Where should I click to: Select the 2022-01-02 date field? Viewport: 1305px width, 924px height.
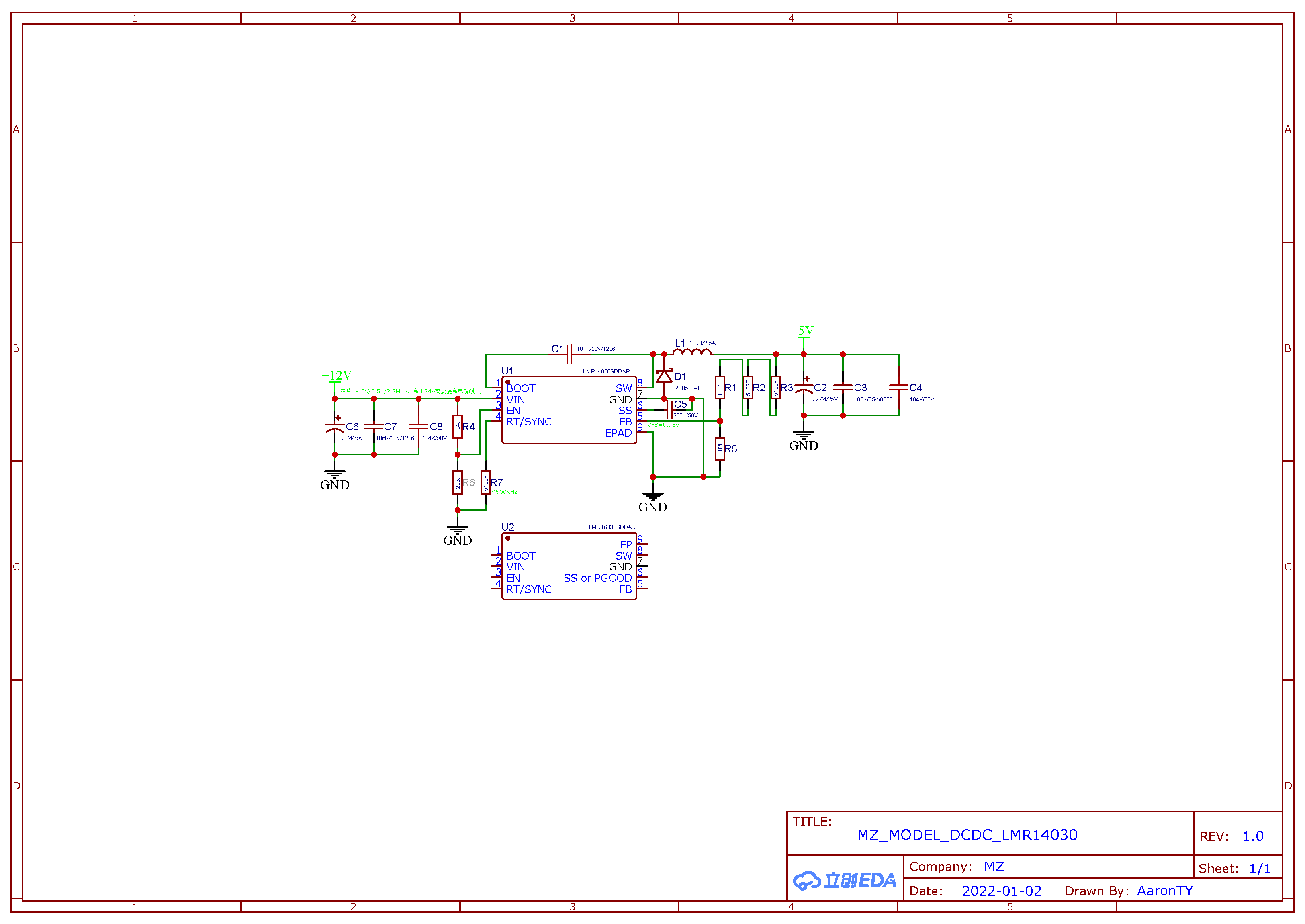pyautogui.click(x=1001, y=891)
